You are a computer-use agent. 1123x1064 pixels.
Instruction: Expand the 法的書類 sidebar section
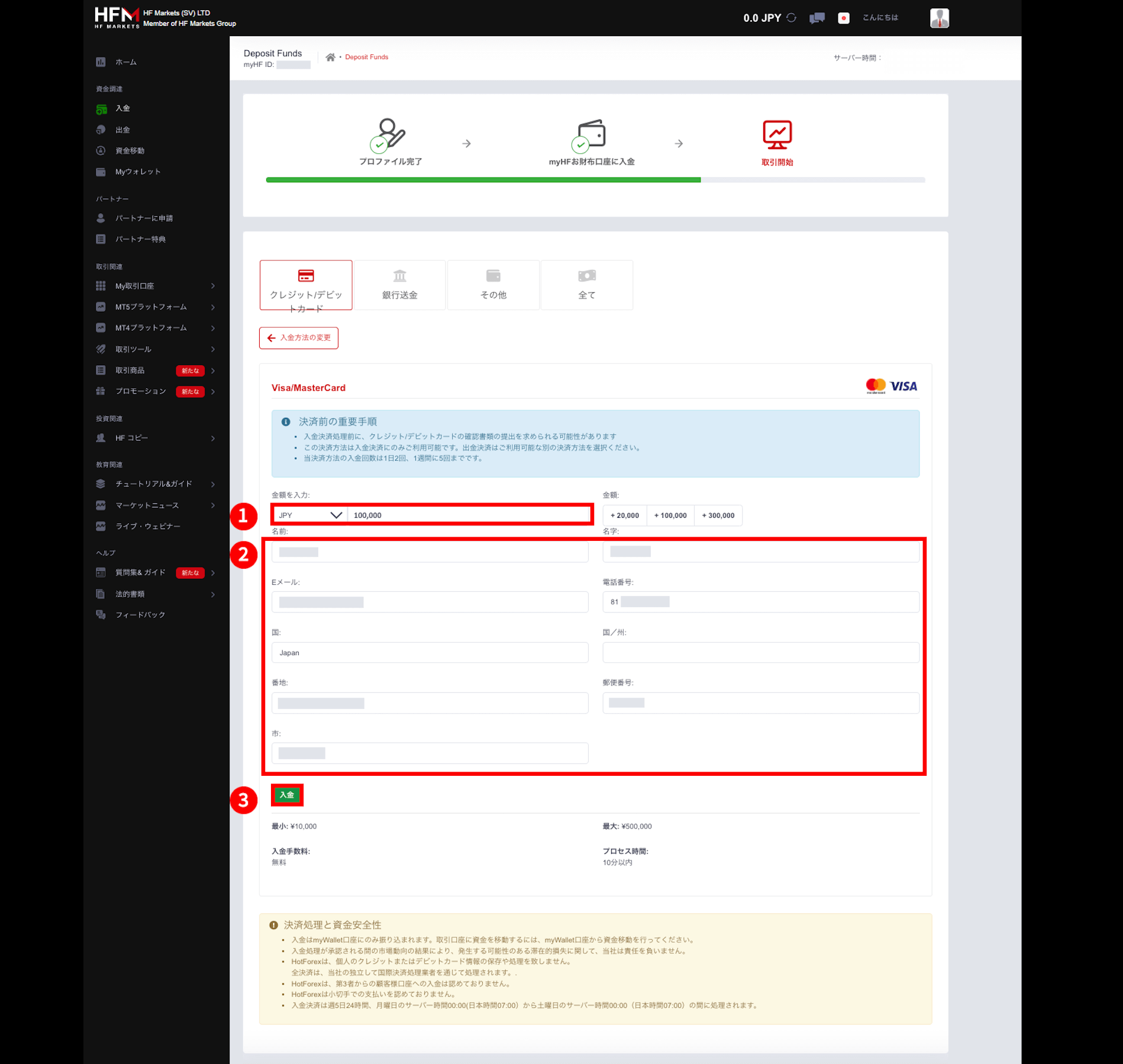click(x=214, y=594)
